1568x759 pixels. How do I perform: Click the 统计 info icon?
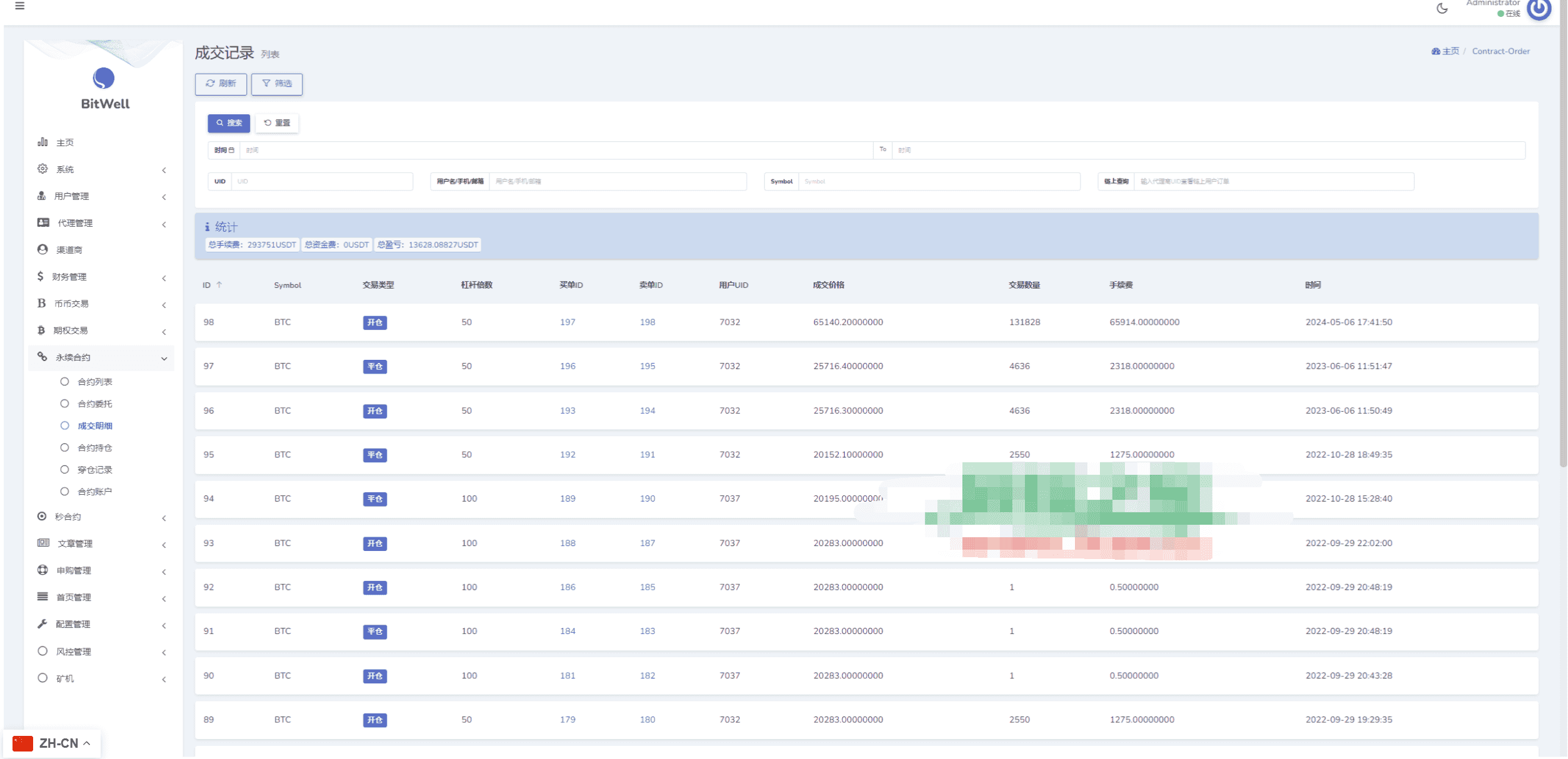207,227
